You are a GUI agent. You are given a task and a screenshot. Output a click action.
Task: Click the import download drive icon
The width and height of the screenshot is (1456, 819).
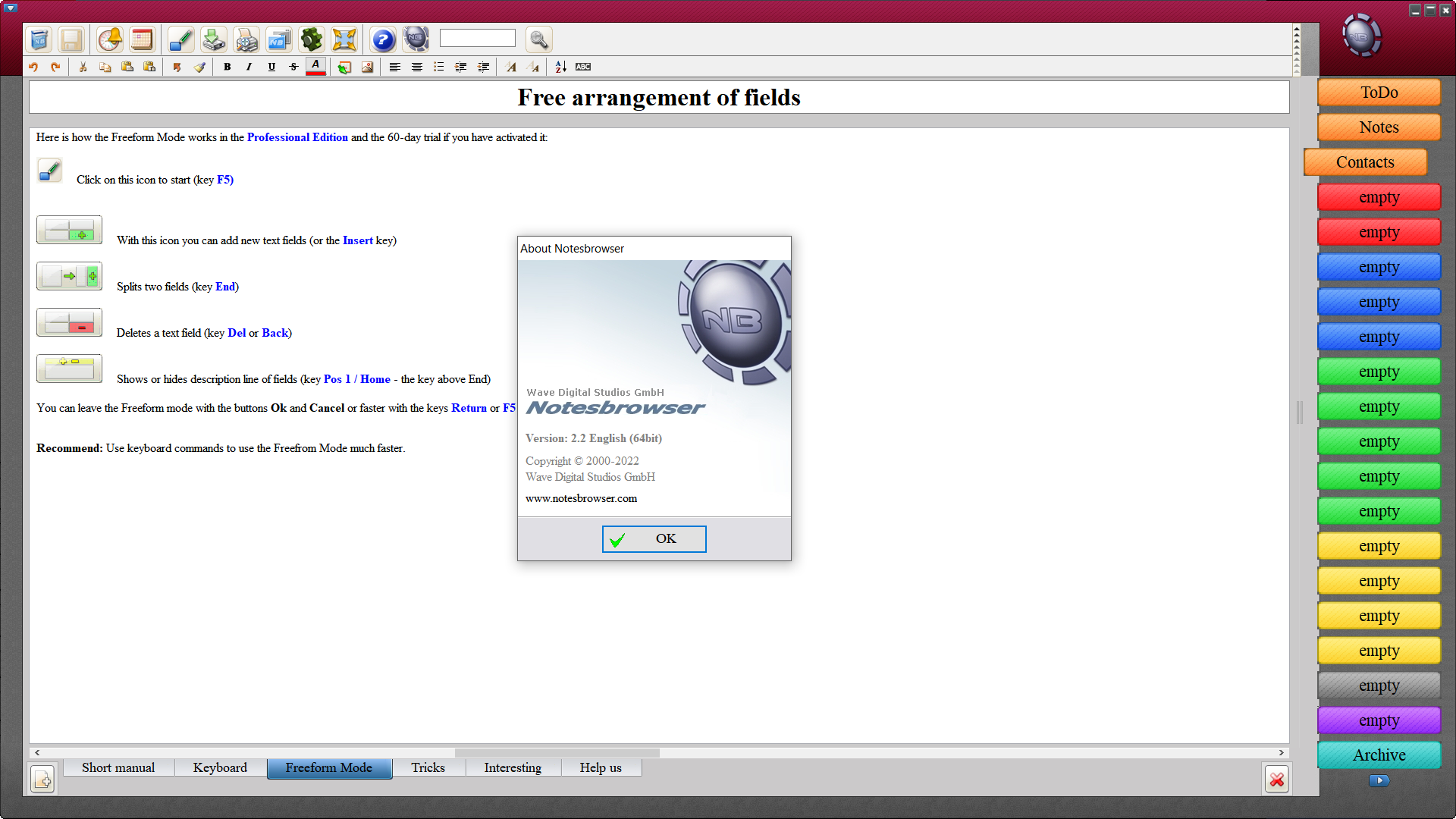pos(214,39)
